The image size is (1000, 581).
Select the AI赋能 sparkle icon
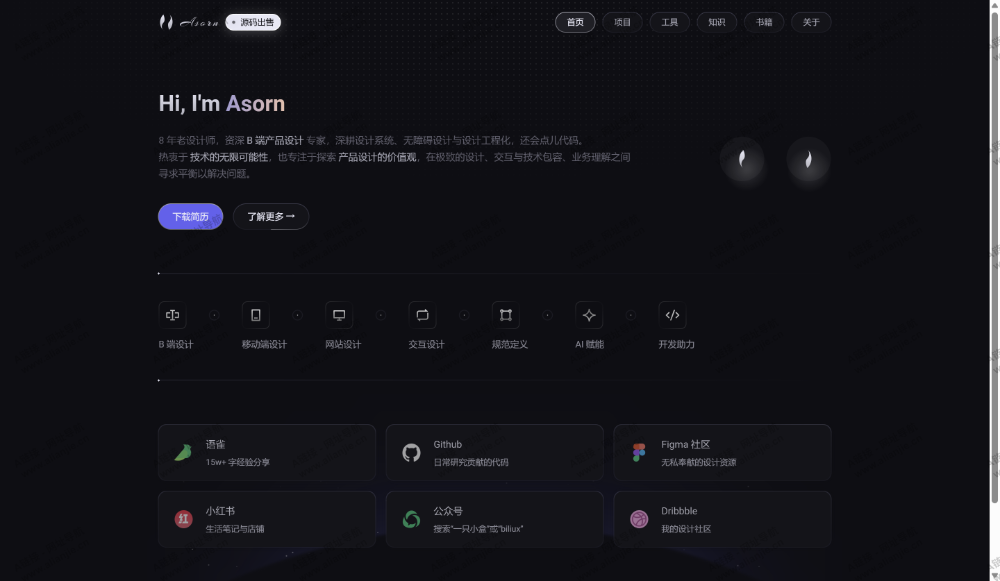[x=589, y=315]
